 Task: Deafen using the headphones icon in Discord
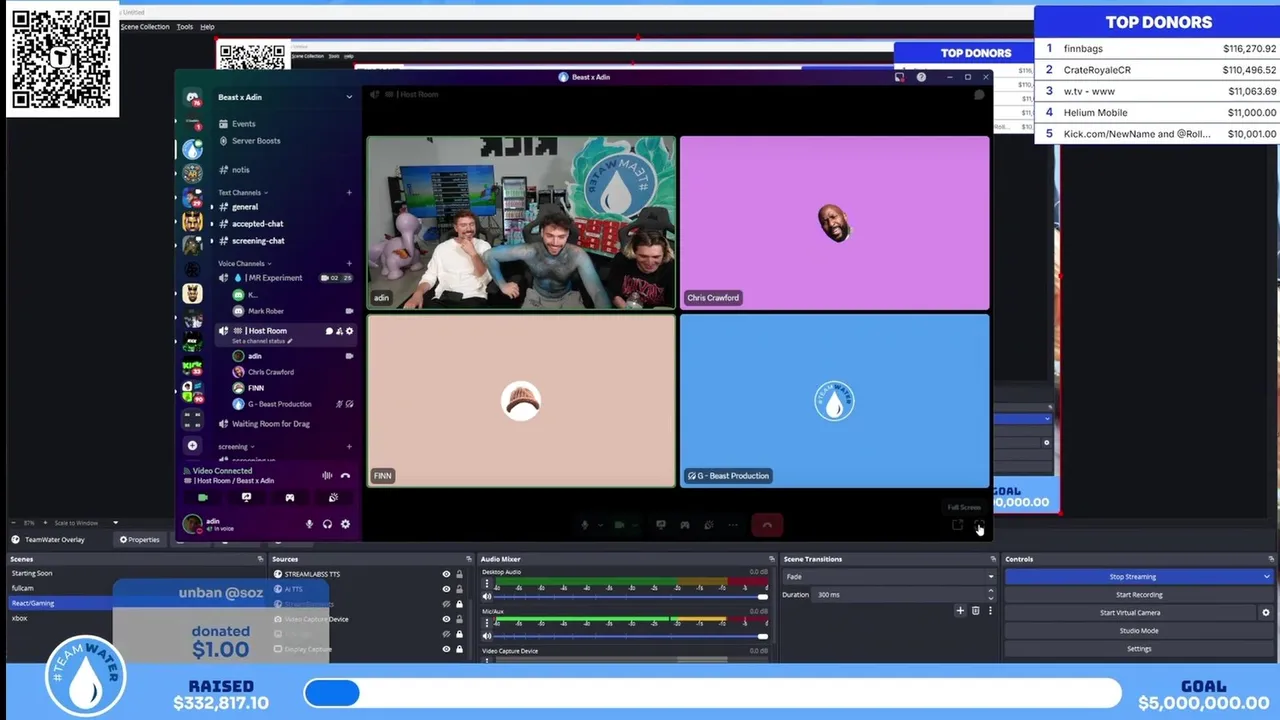click(x=327, y=524)
